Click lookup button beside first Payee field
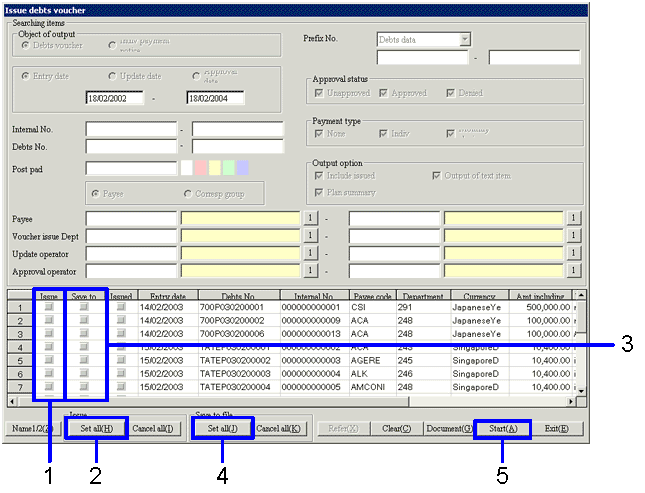 (x=310, y=218)
